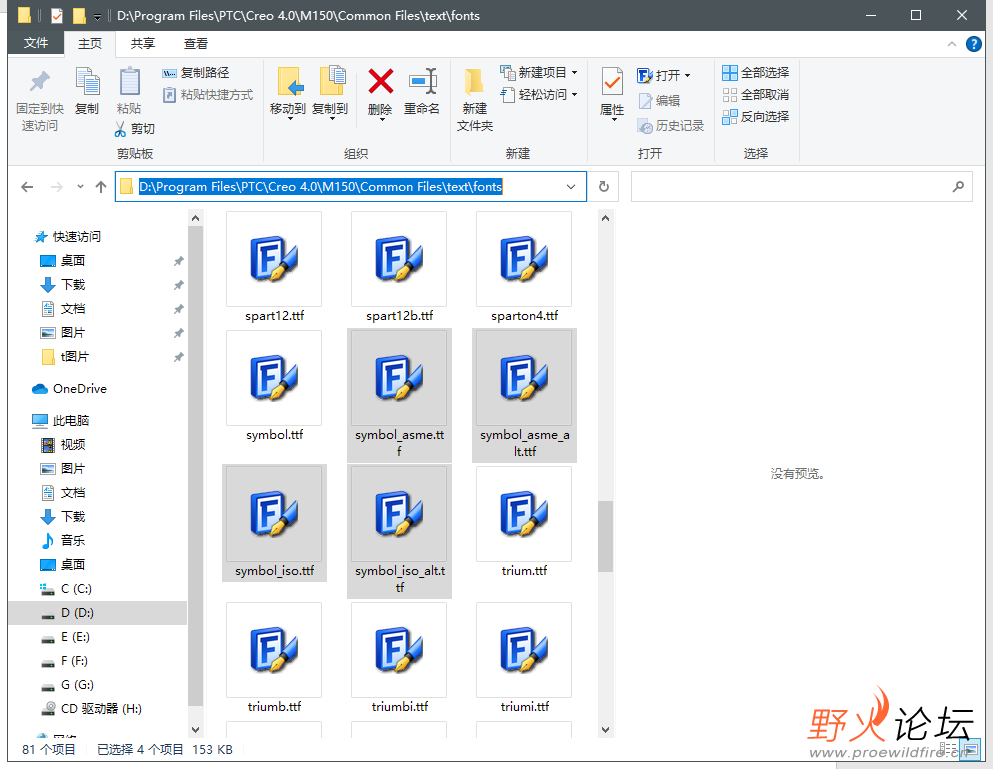Select 音乐 under This PC
This screenshot has height=769, width=993.
point(63,541)
